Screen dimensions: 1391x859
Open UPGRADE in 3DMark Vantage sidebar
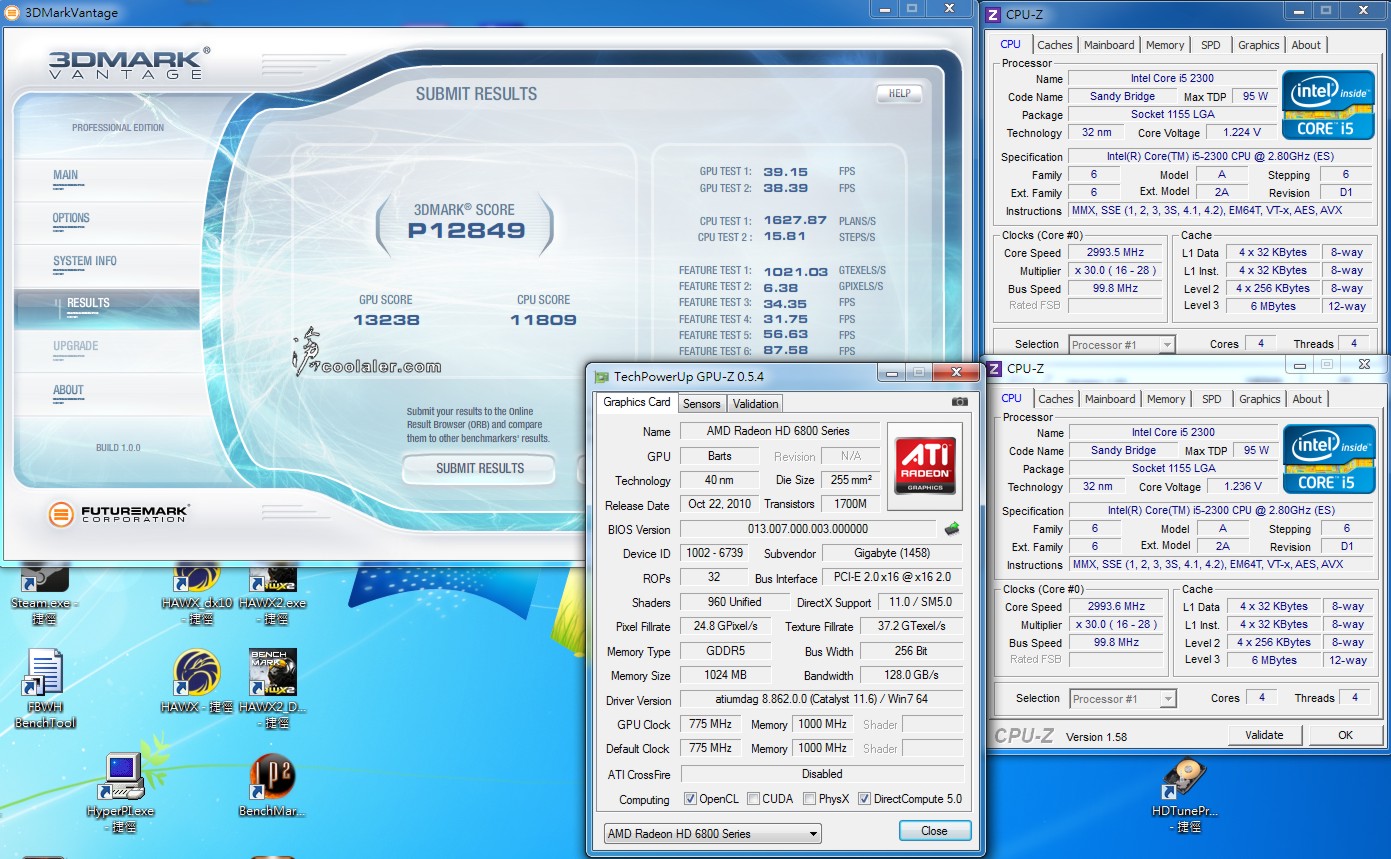[107, 350]
